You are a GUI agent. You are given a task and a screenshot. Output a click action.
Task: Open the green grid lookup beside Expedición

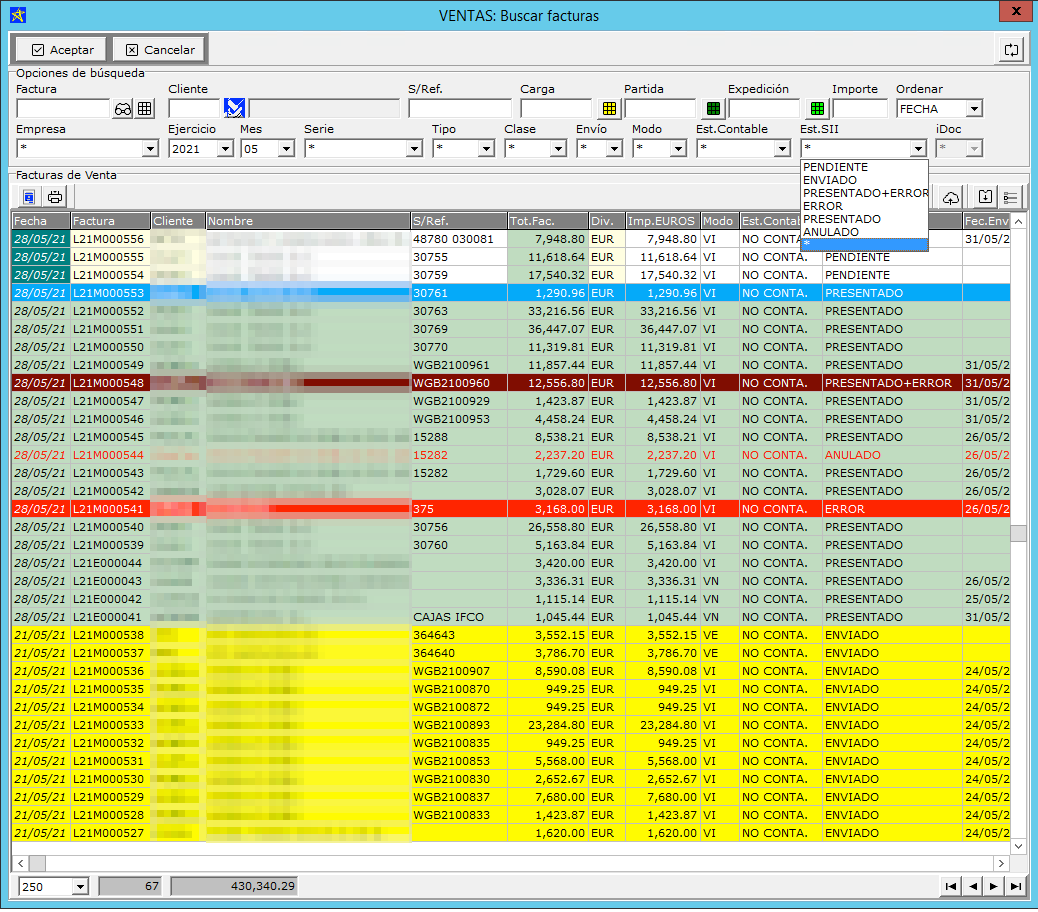(x=817, y=109)
